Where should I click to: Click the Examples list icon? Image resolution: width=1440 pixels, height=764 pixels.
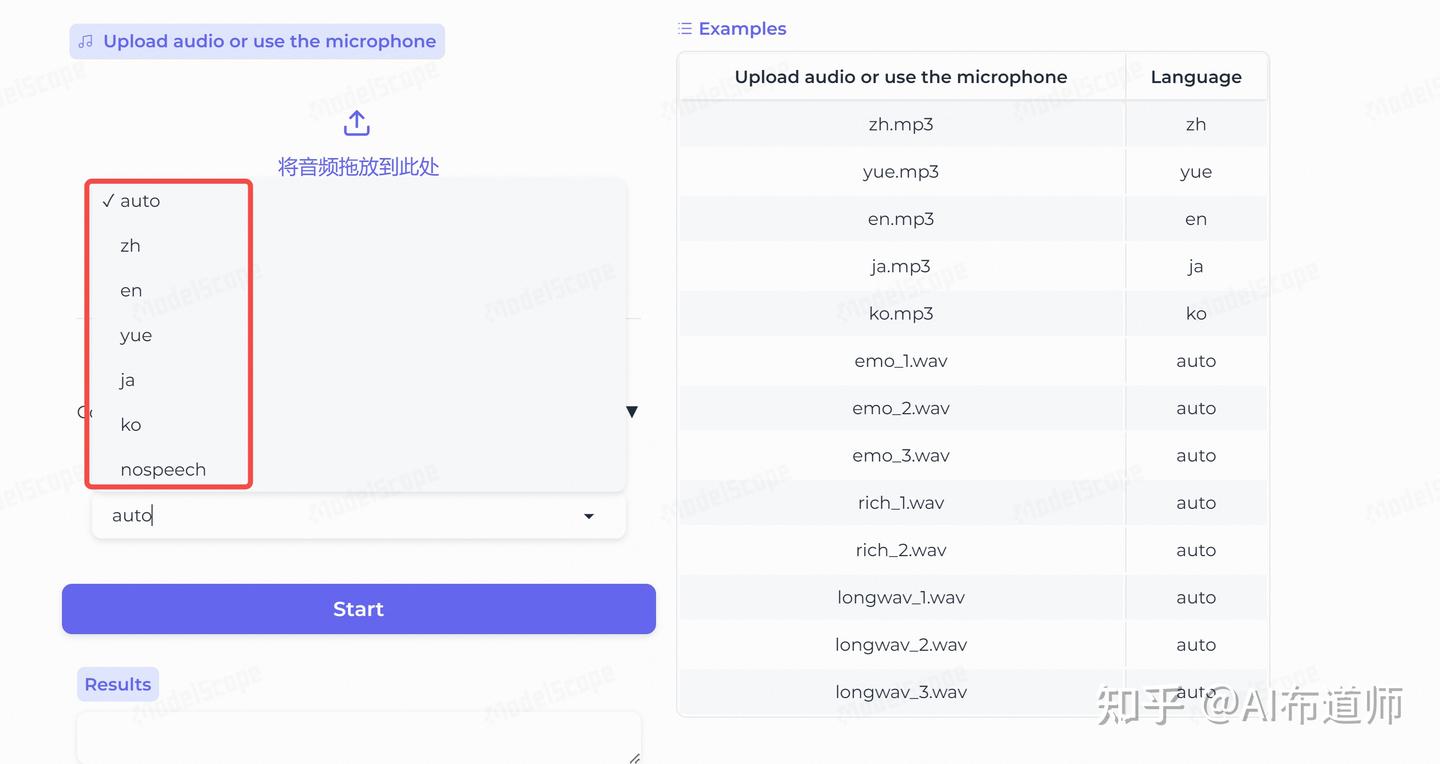click(x=685, y=28)
